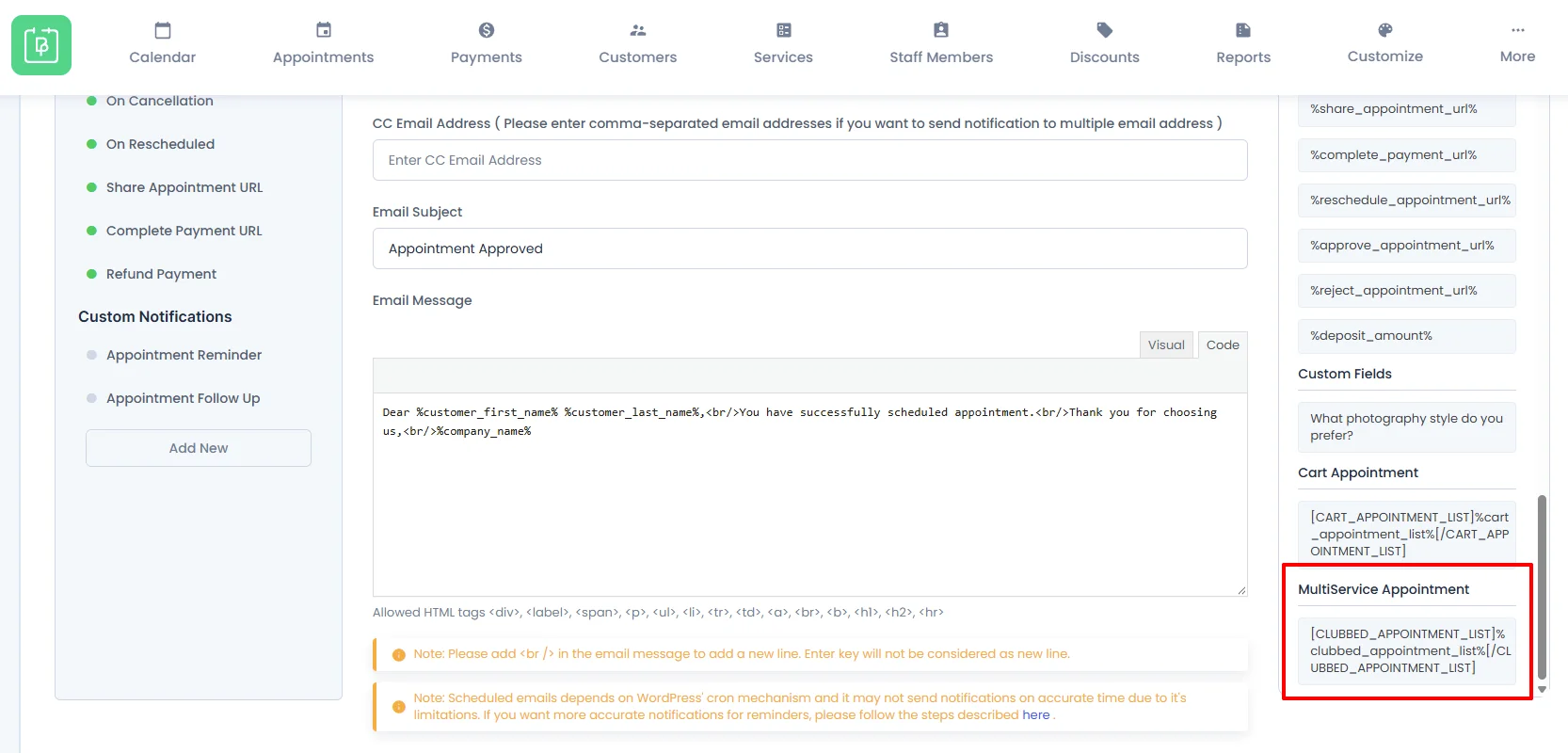Click the Services list icon
The height and width of the screenshot is (753, 1568).
pos(784,30)
